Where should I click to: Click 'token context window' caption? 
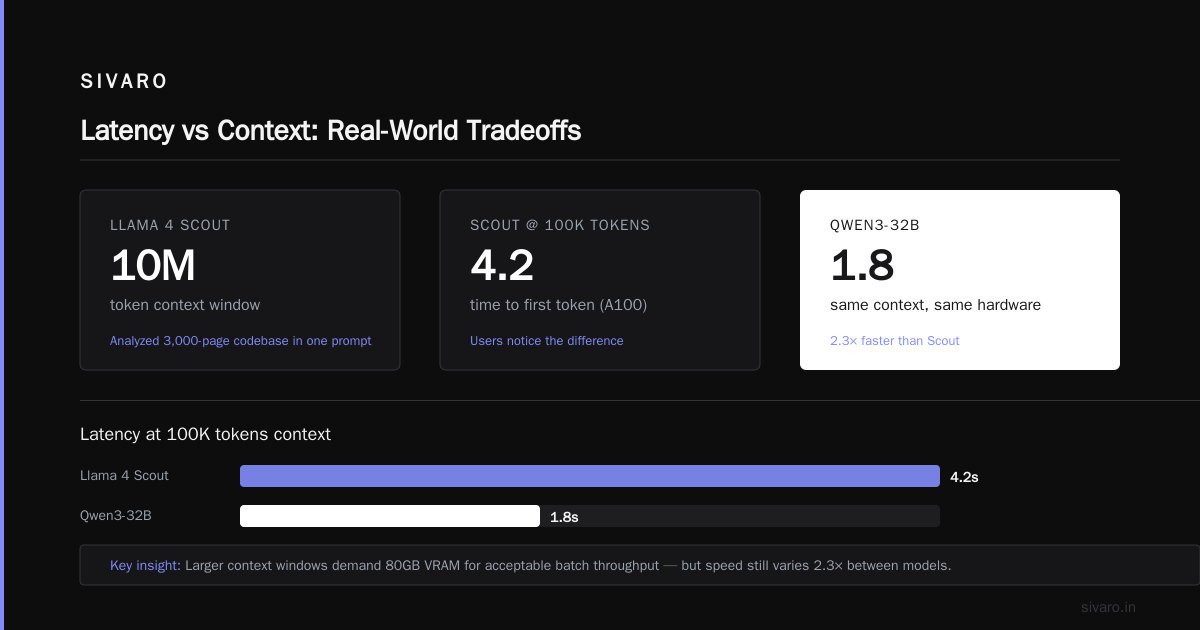(185, 305)
